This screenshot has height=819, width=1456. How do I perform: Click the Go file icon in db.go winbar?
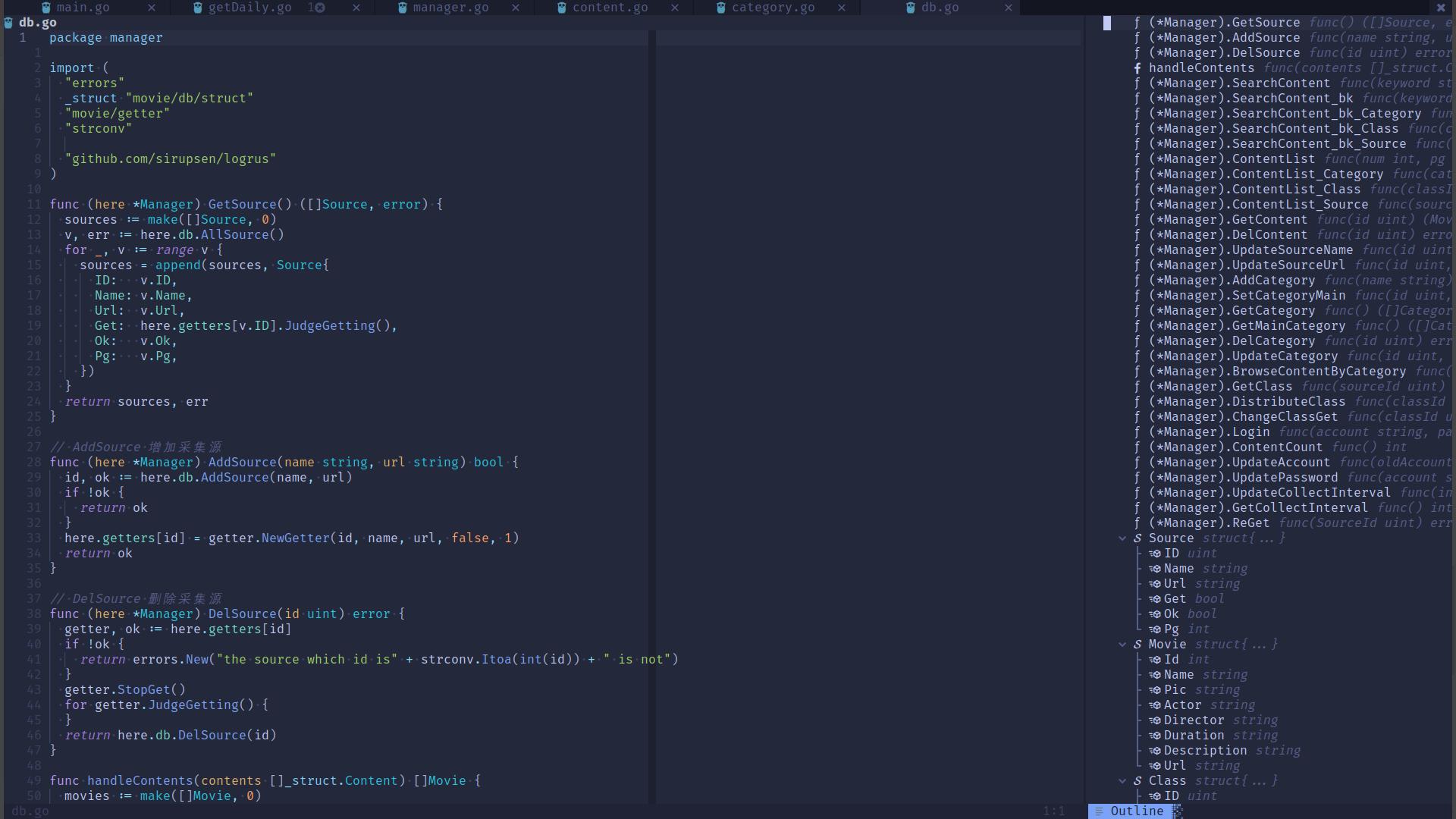(8, 23)
